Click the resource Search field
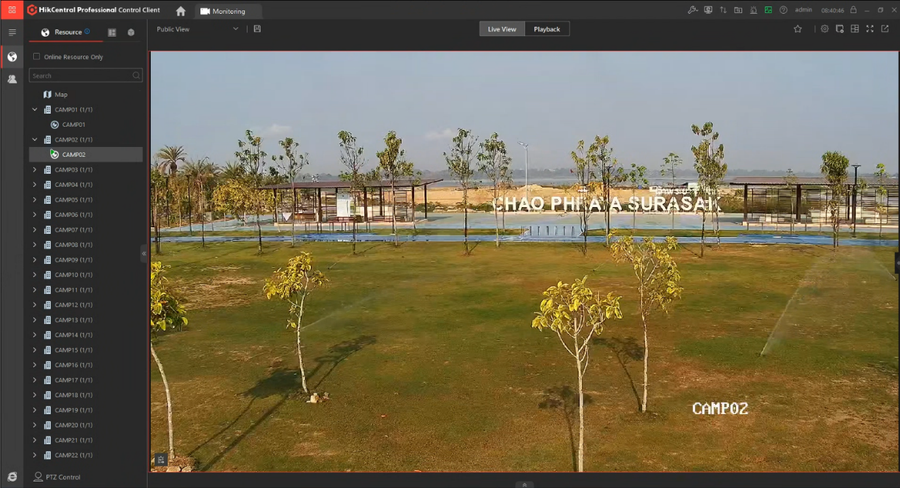The width and height of the screenshot is (900, 488). [x=86, y=75]
